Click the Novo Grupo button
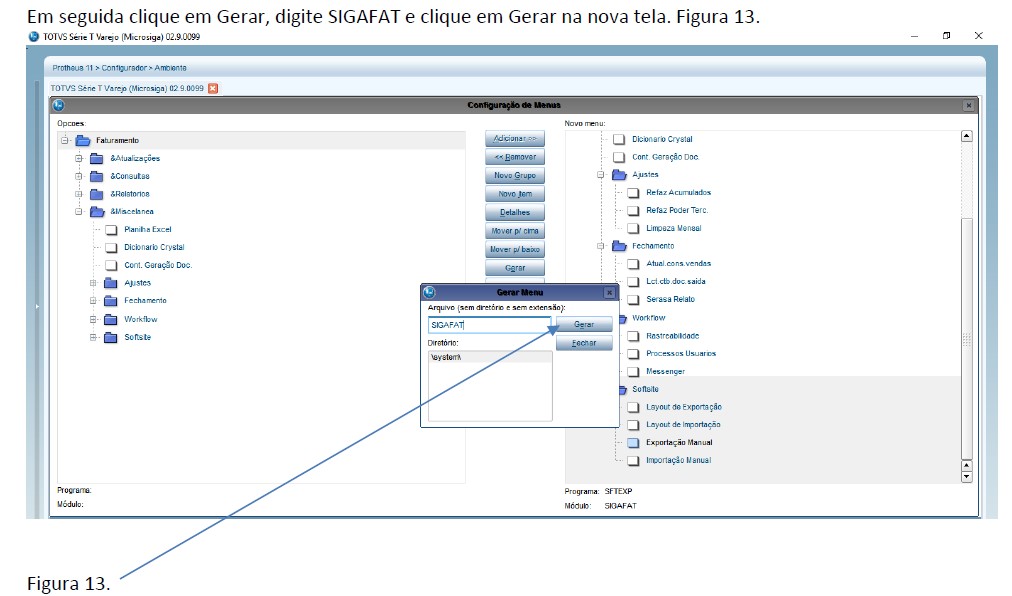1012x596 pixels. pos(514,176)
